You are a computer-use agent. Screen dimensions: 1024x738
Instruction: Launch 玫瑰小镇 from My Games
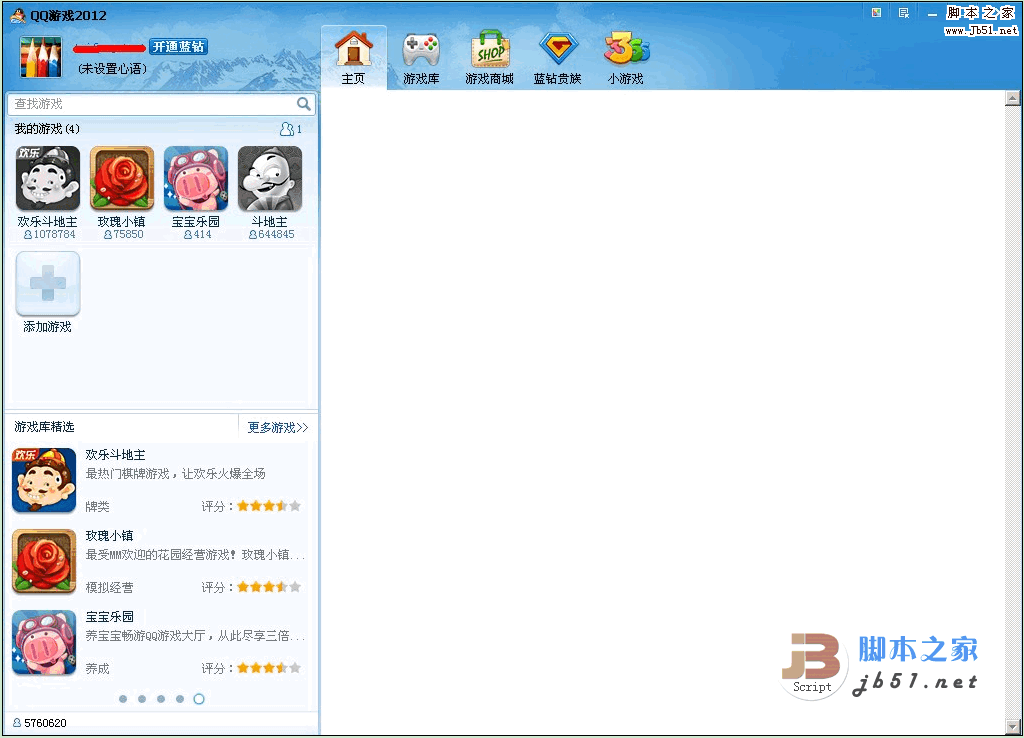click(121, 179)
